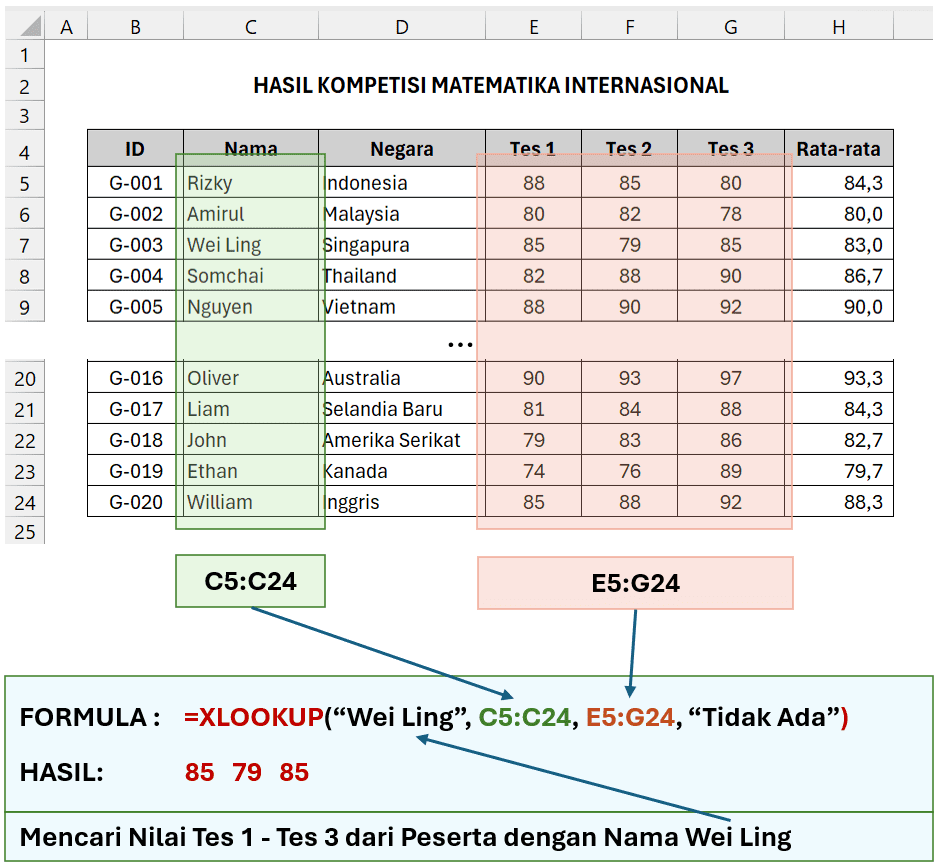The width and height of the screenshot is (937, 867).
Task: Click the country cell Vietnam
Action: pos(402,307)
